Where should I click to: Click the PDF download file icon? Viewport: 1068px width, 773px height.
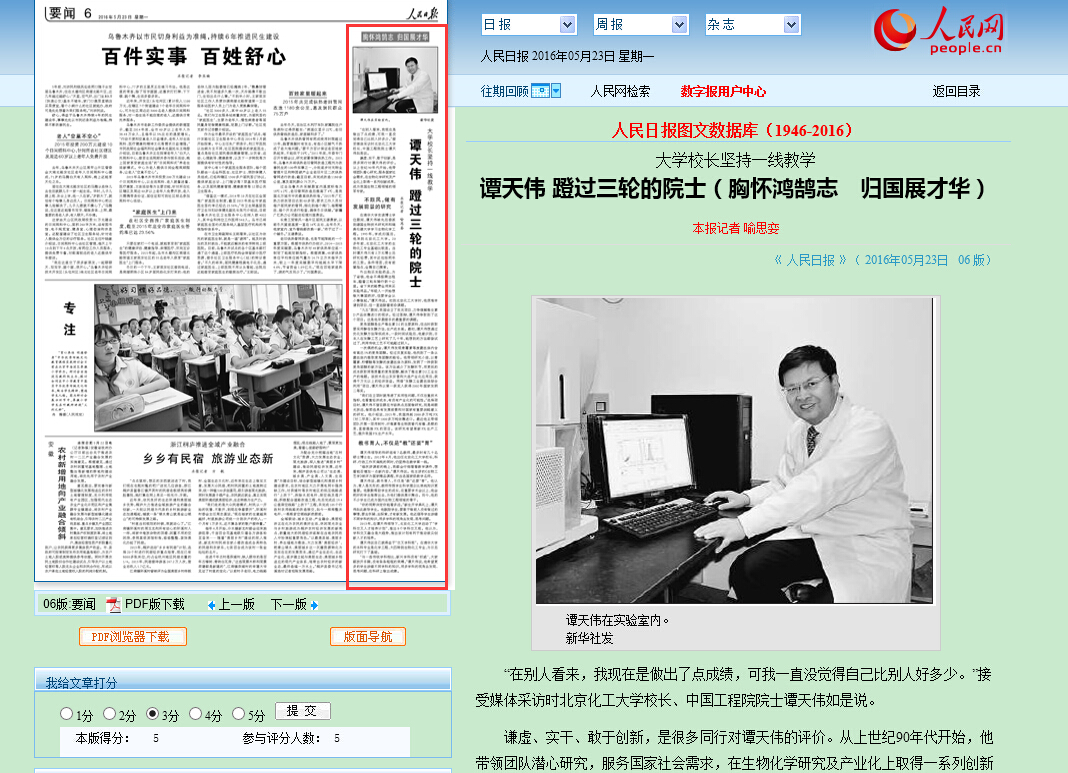[113, 604]
